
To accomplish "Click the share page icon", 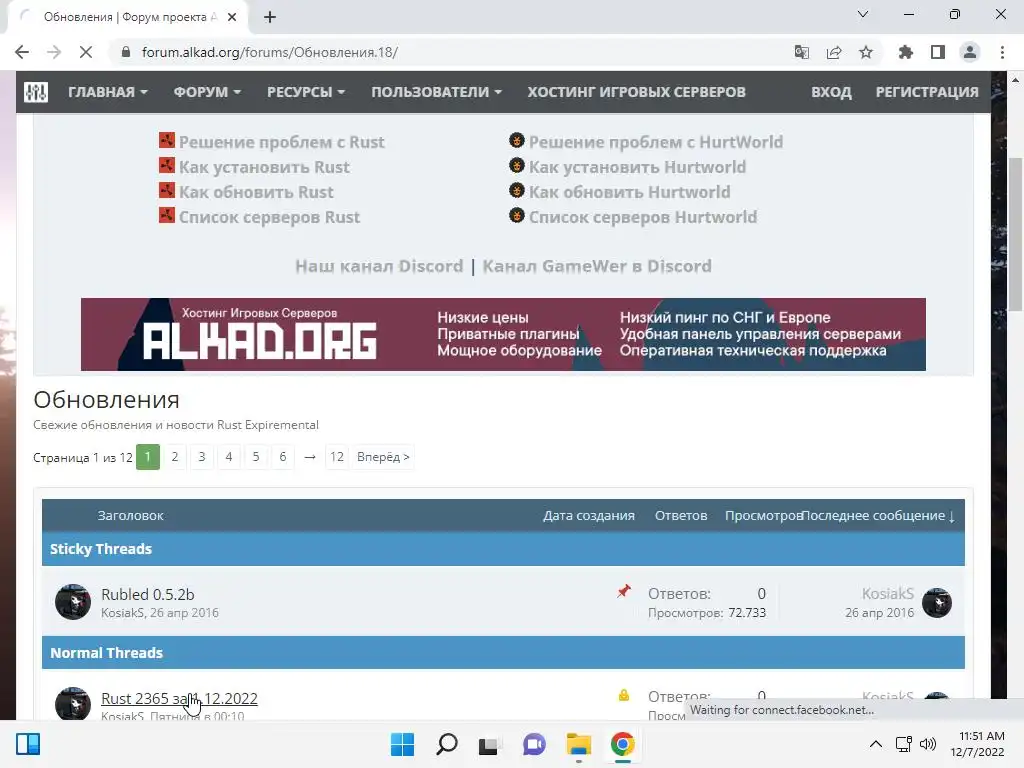I will coord(834,52).
